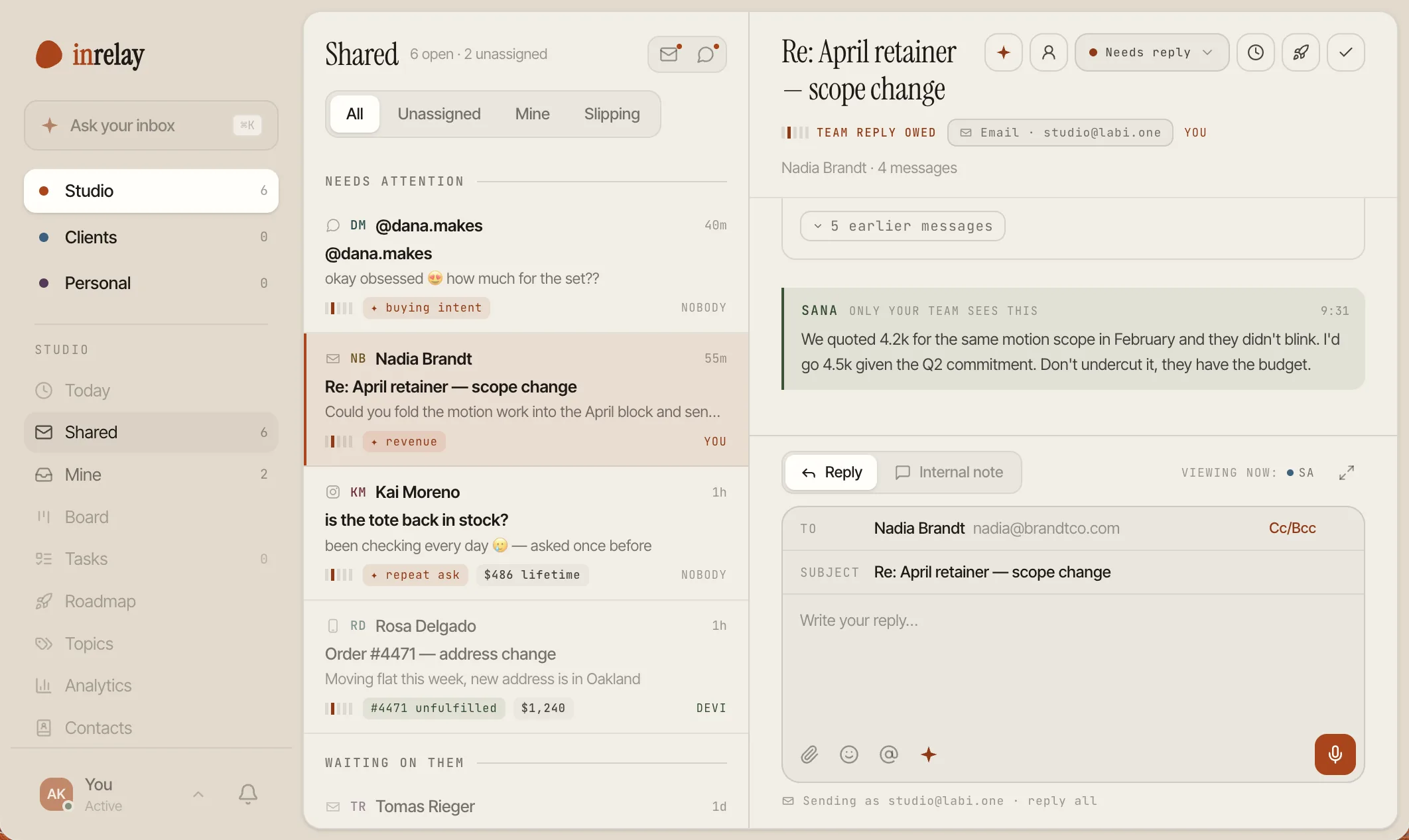Click the Cc/Bcc link
The height and width of the screenshot is (840, 1409).
[1292, 528]
